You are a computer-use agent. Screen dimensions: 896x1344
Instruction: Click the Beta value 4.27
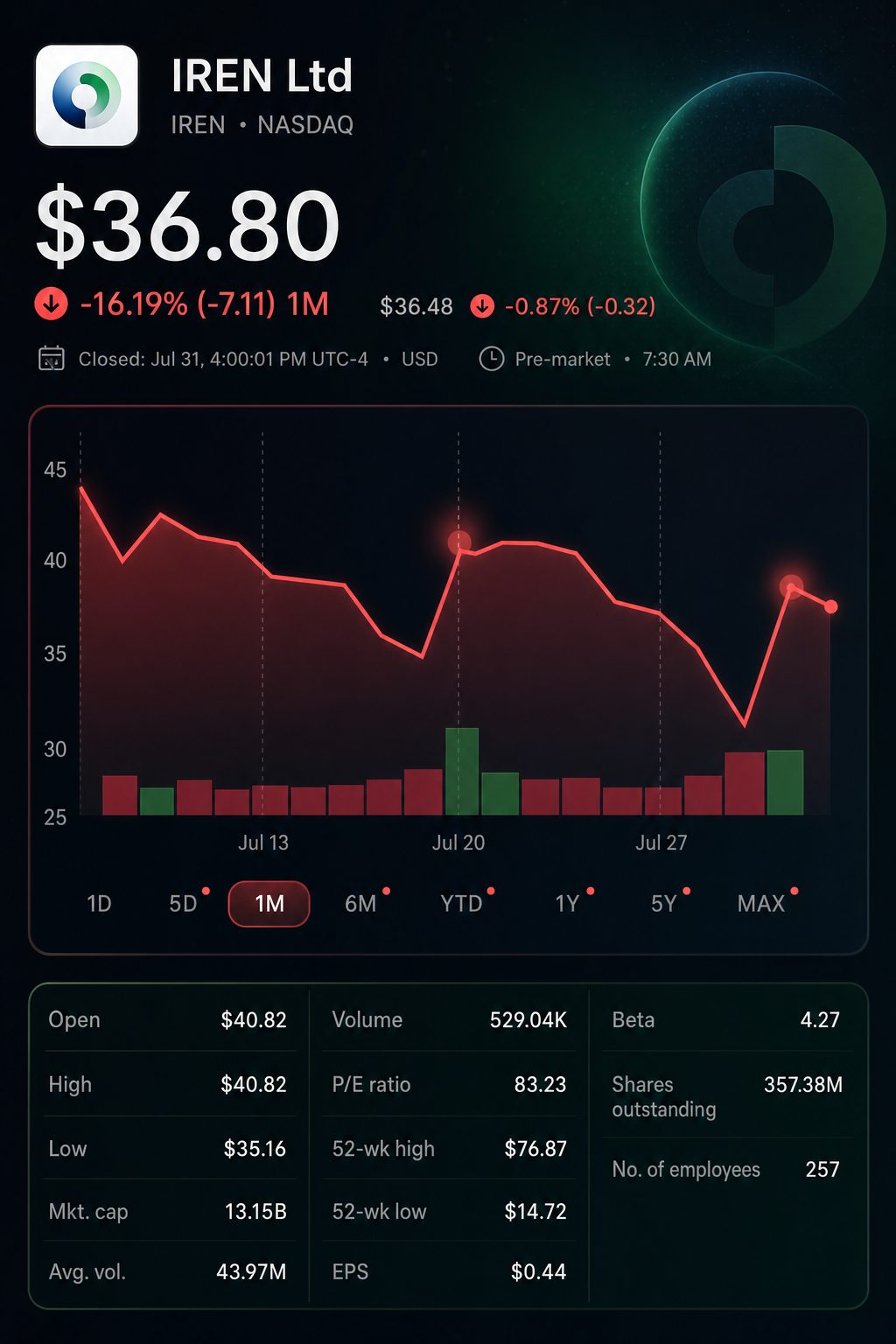[820, 1019]
